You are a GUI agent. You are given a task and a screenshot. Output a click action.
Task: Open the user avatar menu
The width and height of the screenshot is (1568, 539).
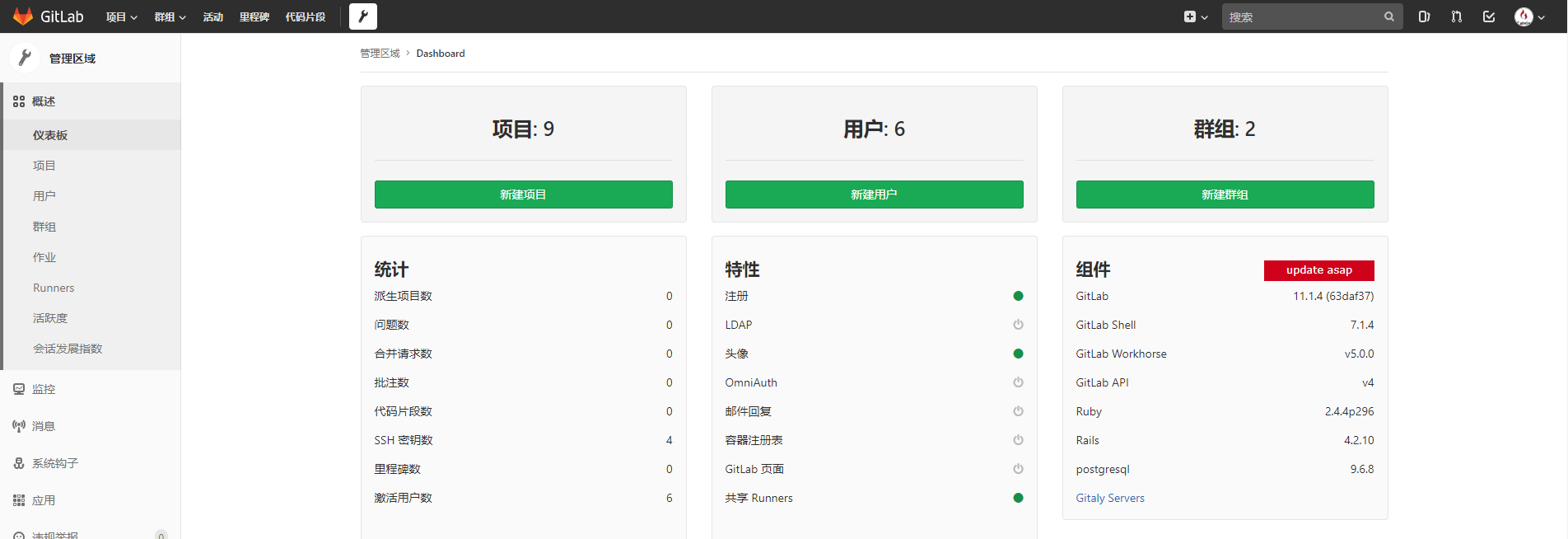pos(1529,16)
